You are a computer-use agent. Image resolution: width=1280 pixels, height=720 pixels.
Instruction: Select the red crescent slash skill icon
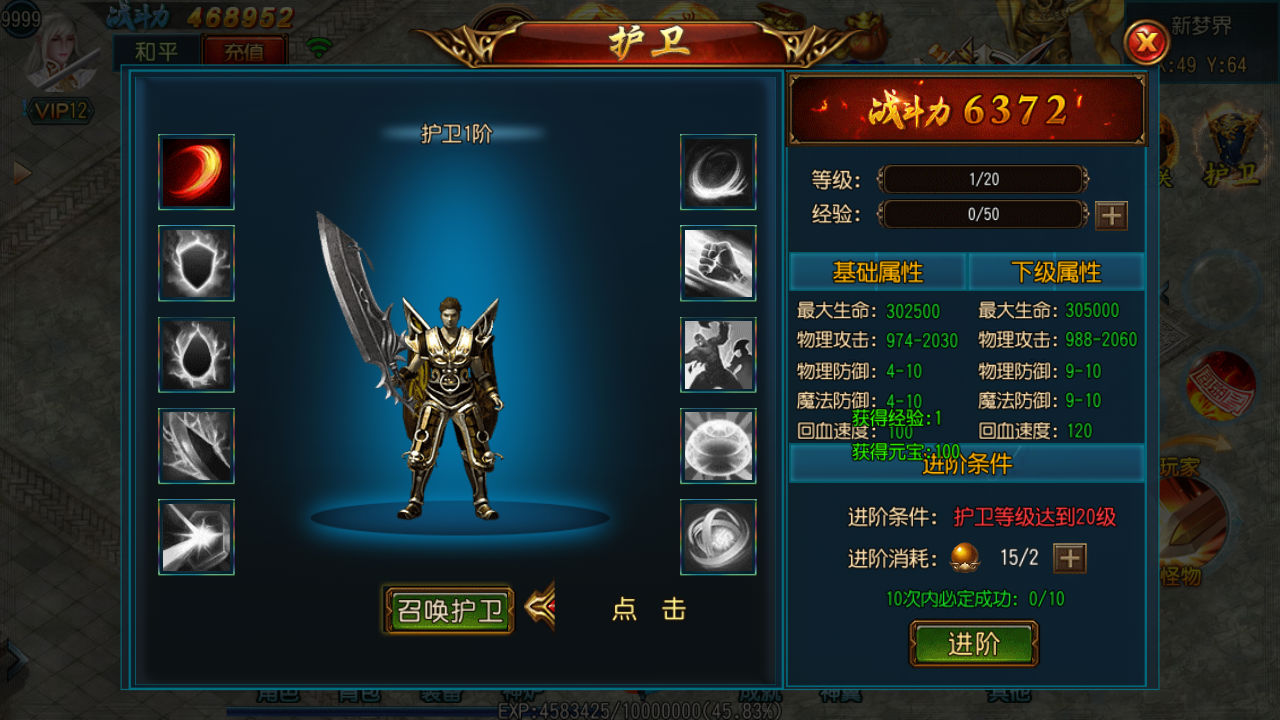coord(196,172)
